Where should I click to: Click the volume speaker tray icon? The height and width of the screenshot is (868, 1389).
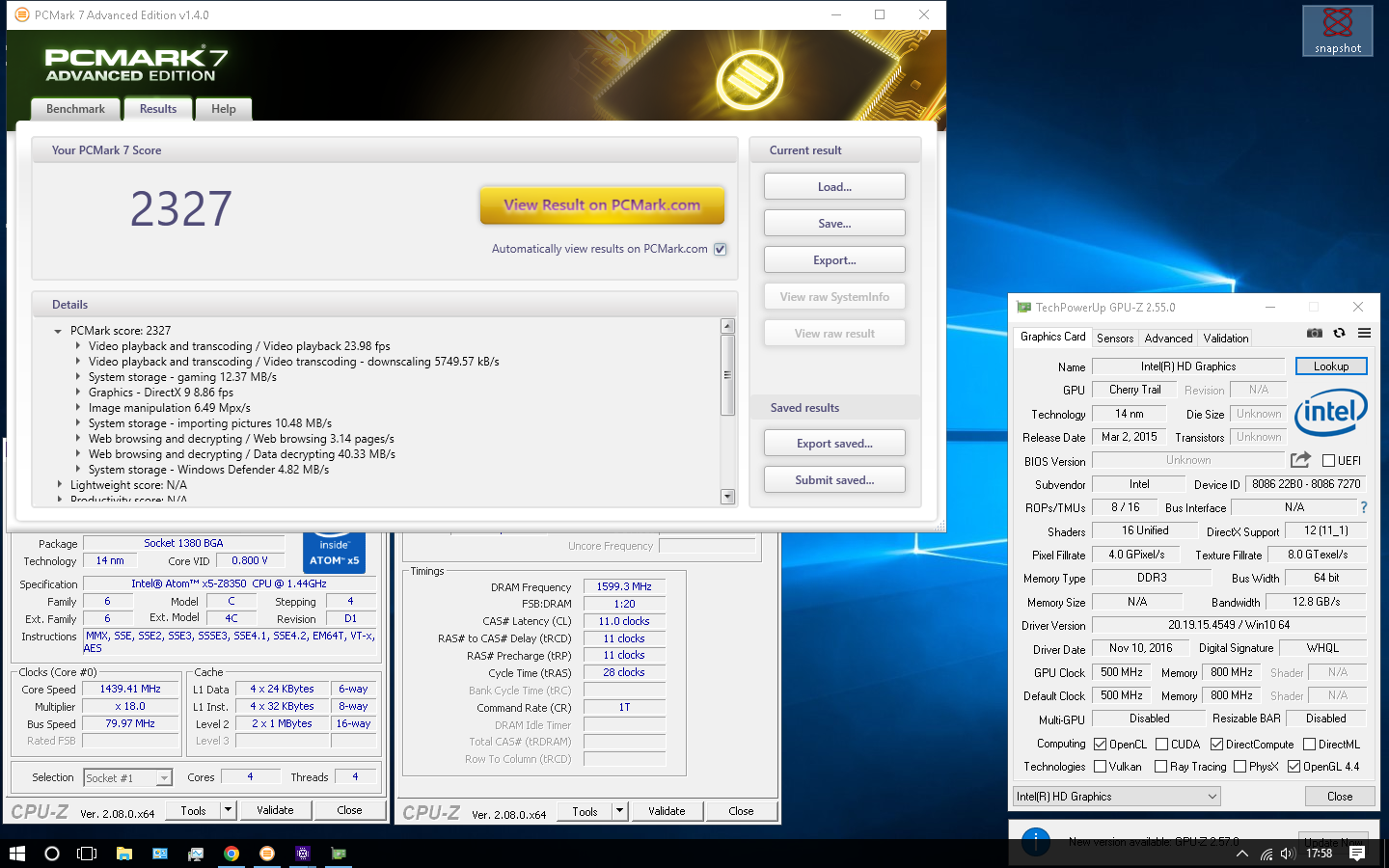(1288, 854)
